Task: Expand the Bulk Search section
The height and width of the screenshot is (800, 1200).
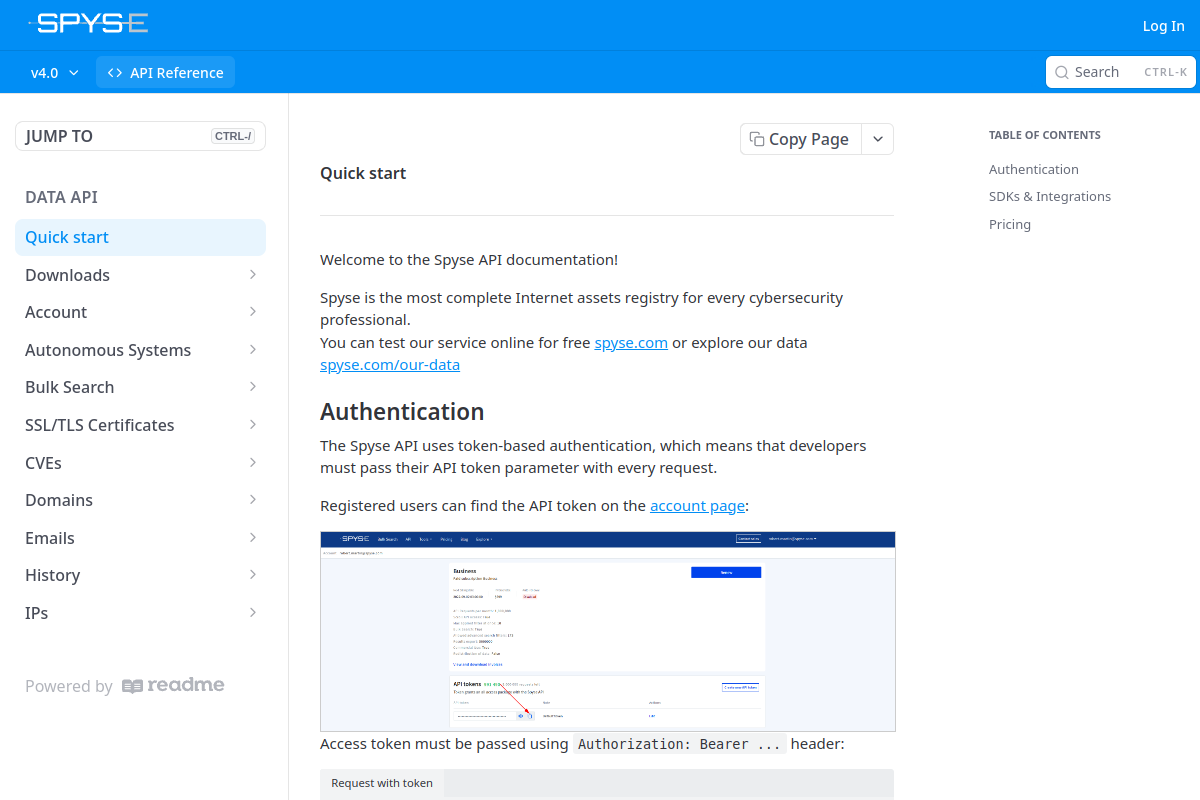Action: click(253, 387)
